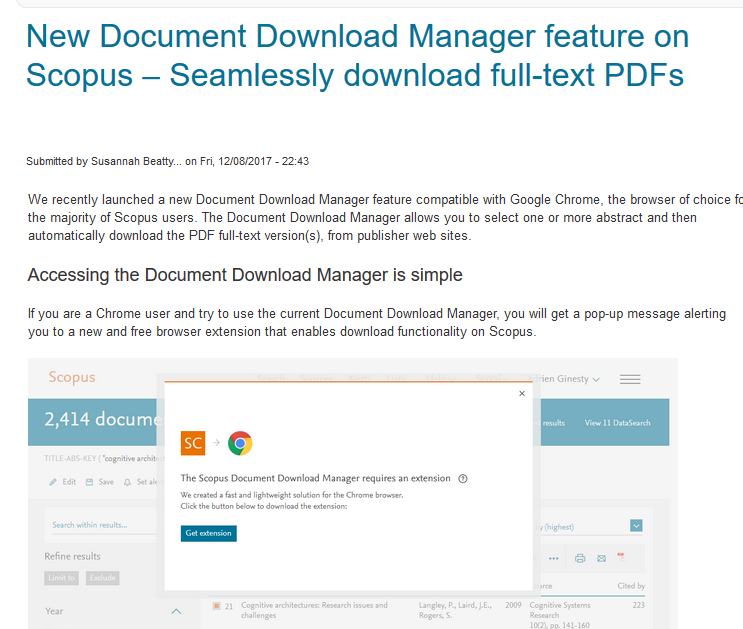Click View 11 DataSearch link
This screenshot has width=743, height=629.
point(617,423)
